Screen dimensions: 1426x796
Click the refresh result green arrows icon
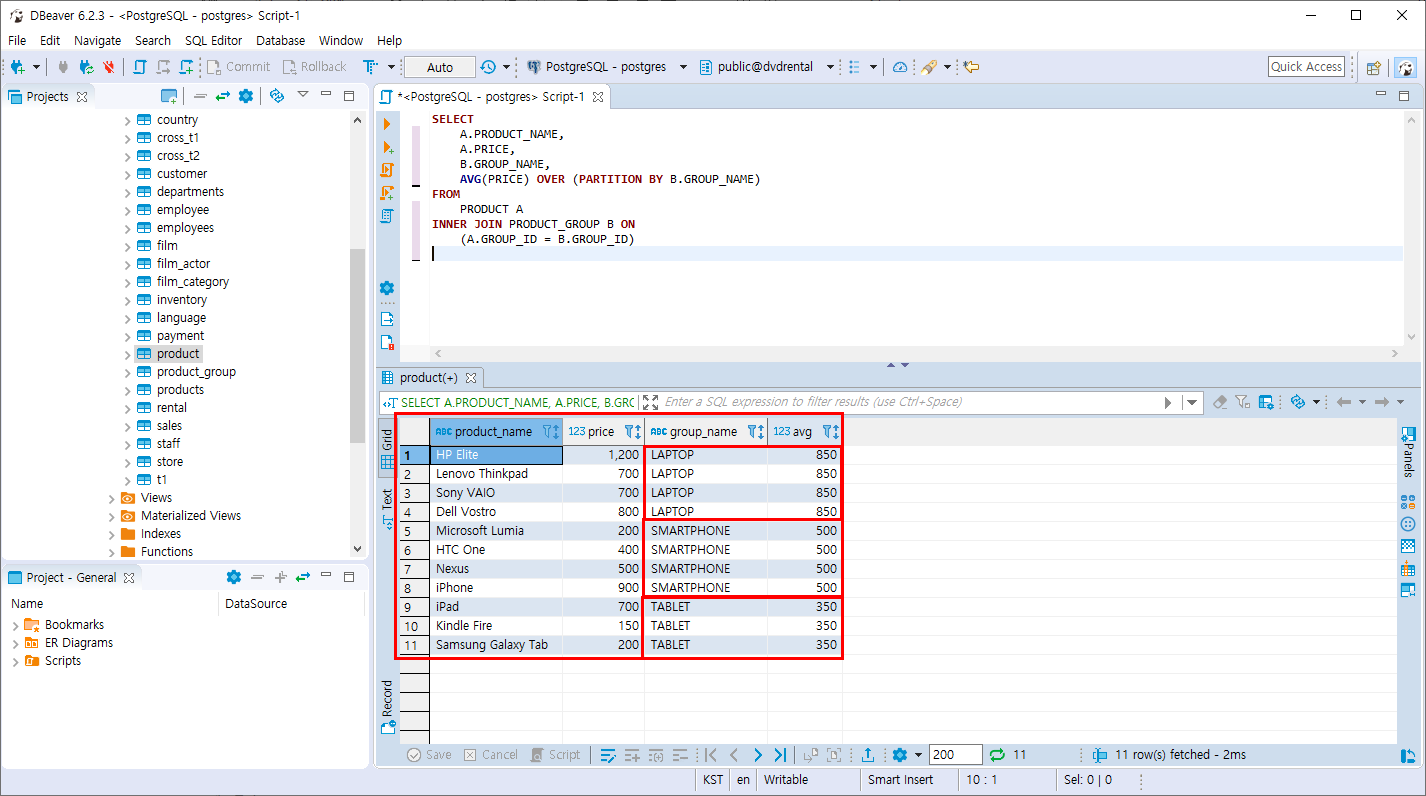click(997, 755)
